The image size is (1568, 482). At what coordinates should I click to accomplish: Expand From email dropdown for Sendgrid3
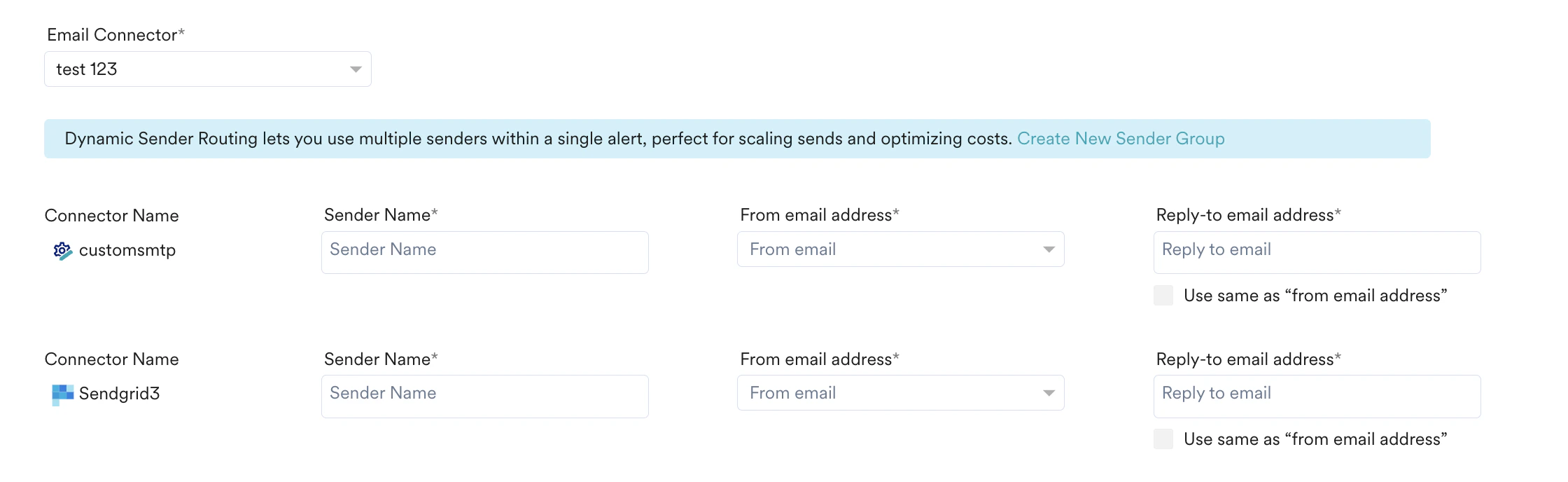tap(900, 393)
